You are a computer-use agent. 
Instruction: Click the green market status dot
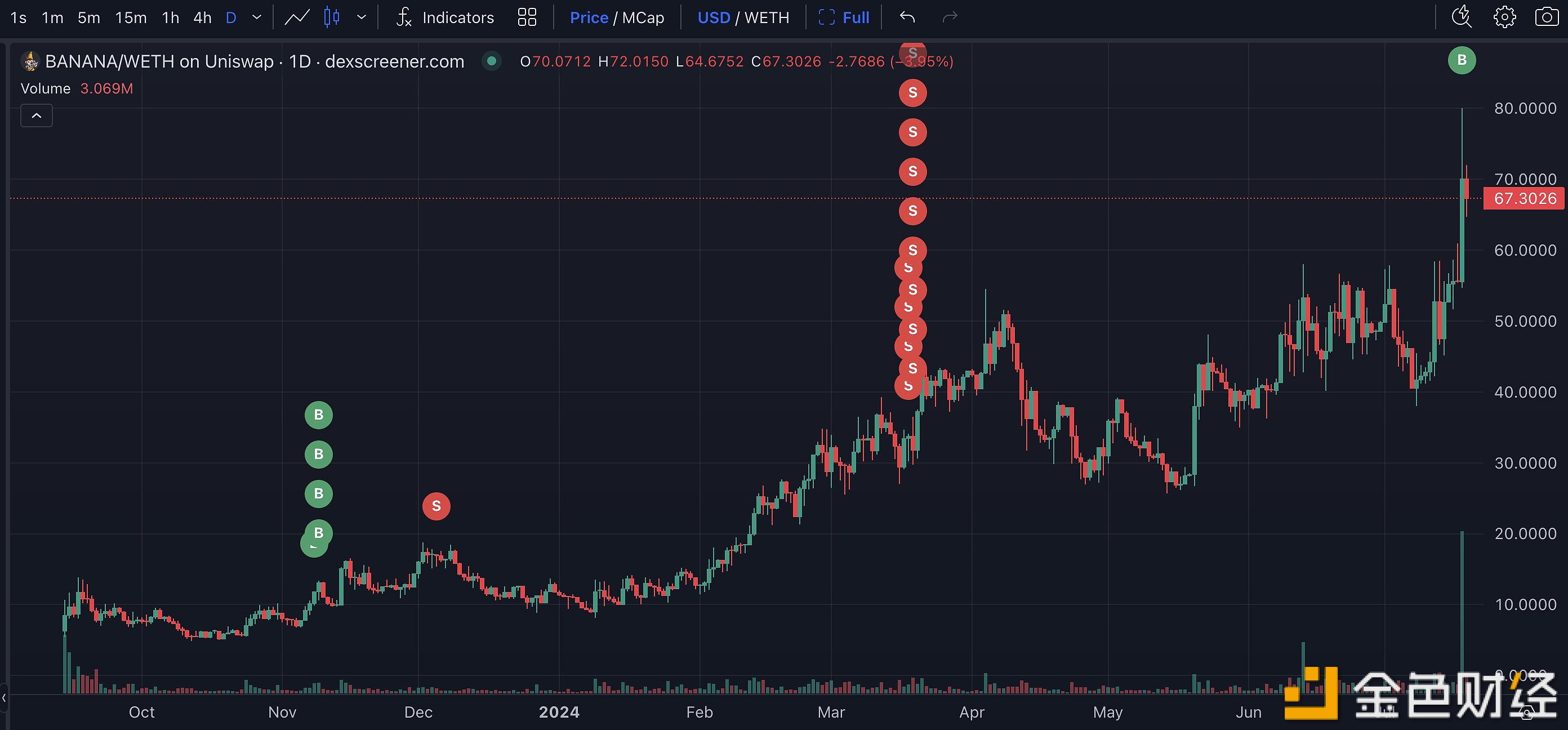tap(491, 61)
